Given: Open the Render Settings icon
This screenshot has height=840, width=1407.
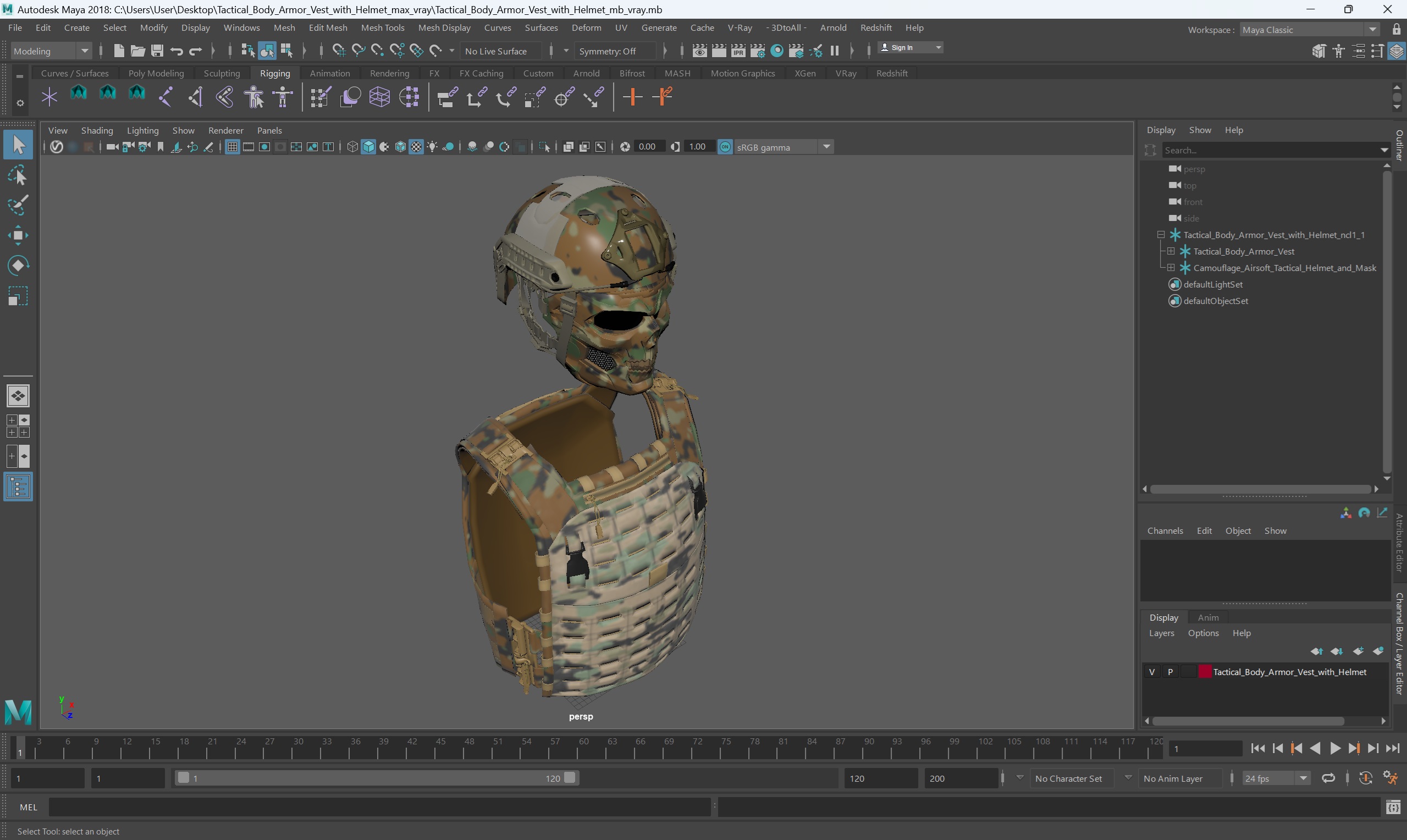Looking at the screenshot, I should click(x=757, y=51).
